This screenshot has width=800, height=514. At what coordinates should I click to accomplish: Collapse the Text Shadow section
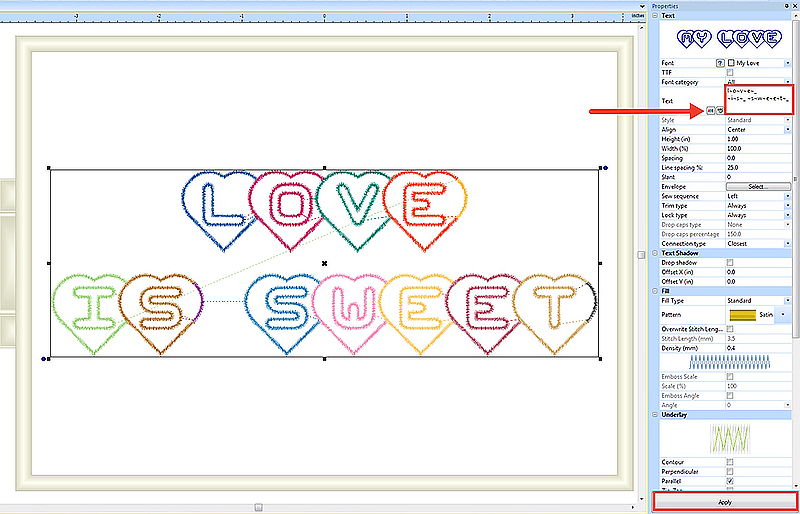654,253
